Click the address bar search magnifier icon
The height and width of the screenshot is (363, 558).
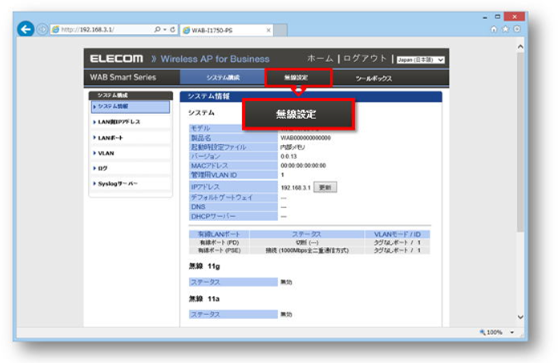[x=157, y=29]
